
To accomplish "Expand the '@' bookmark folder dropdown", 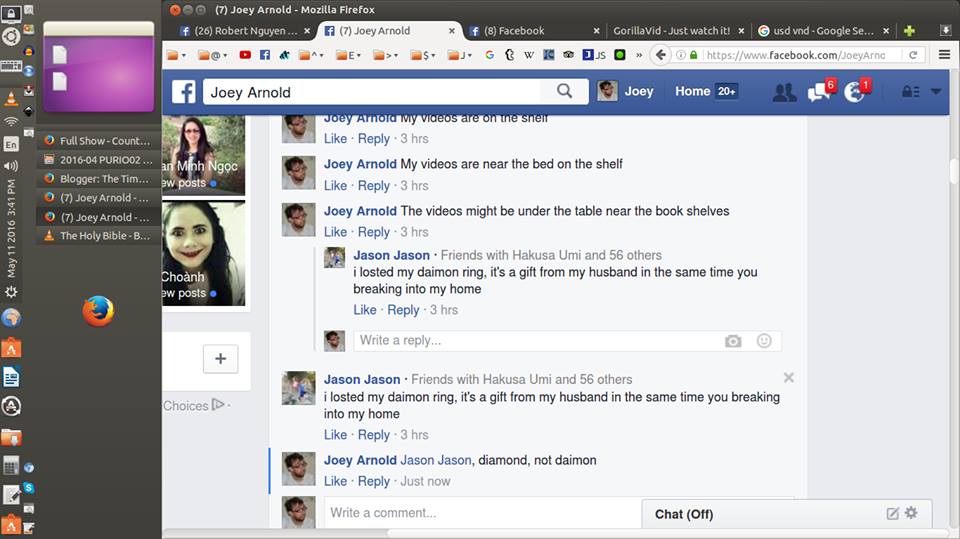I will click(212, 55).
